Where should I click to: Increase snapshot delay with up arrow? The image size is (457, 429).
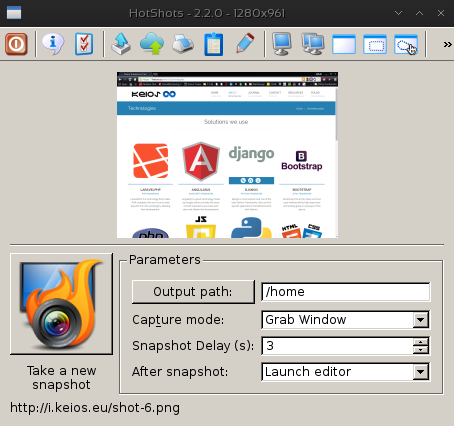coord(421,342)
